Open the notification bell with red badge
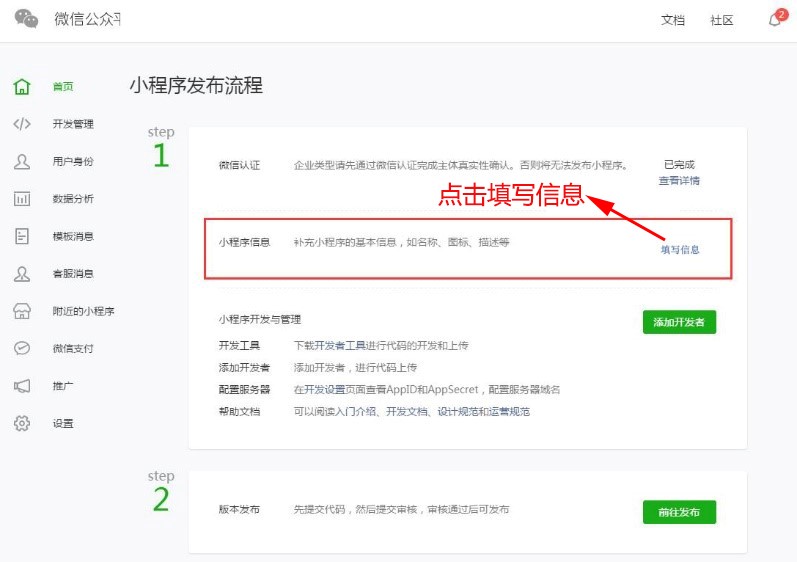The width and height of the screenshot is (797, 562). [x=776, y=19]
